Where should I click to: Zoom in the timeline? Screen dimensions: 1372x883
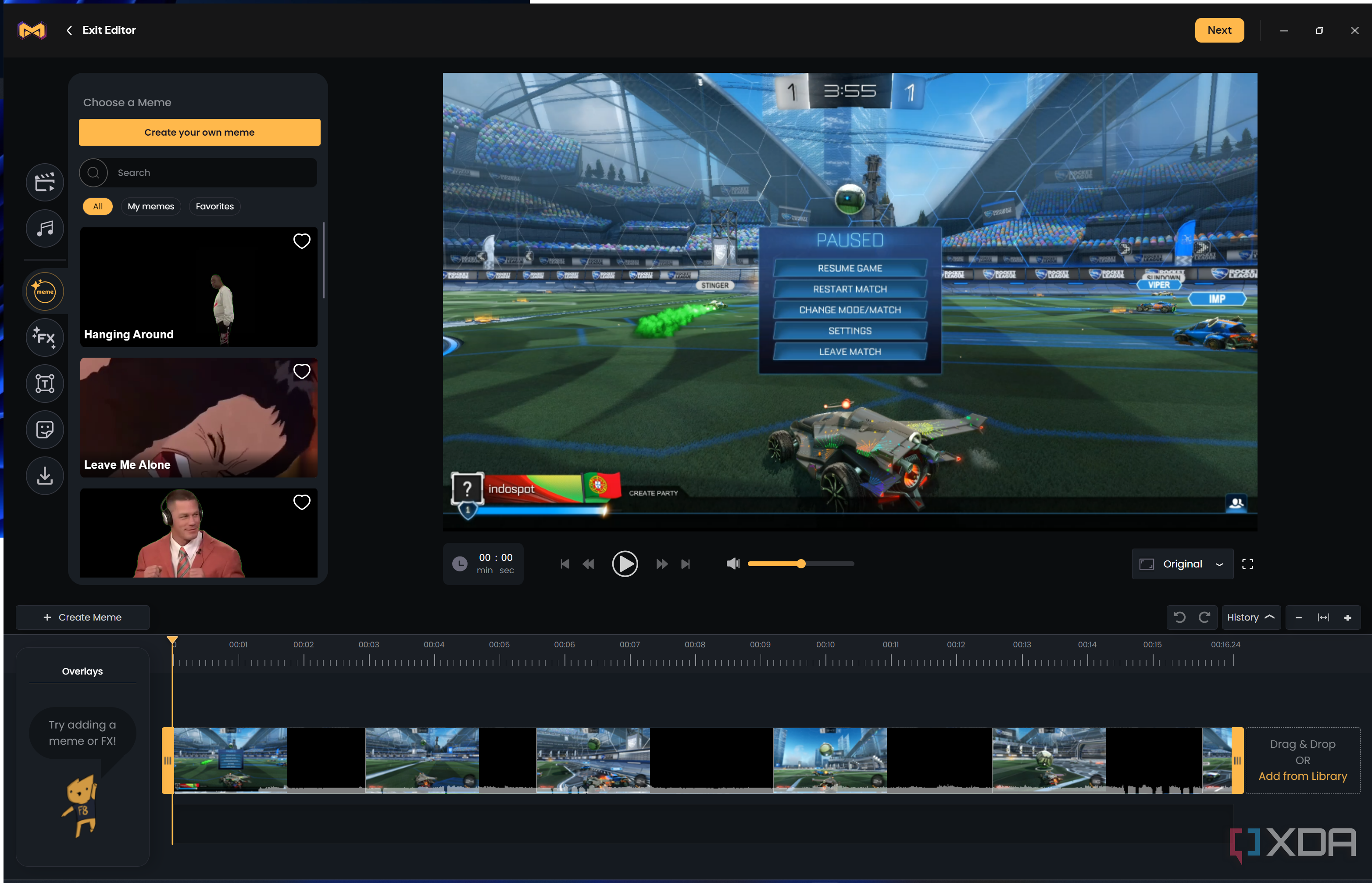1347,617
